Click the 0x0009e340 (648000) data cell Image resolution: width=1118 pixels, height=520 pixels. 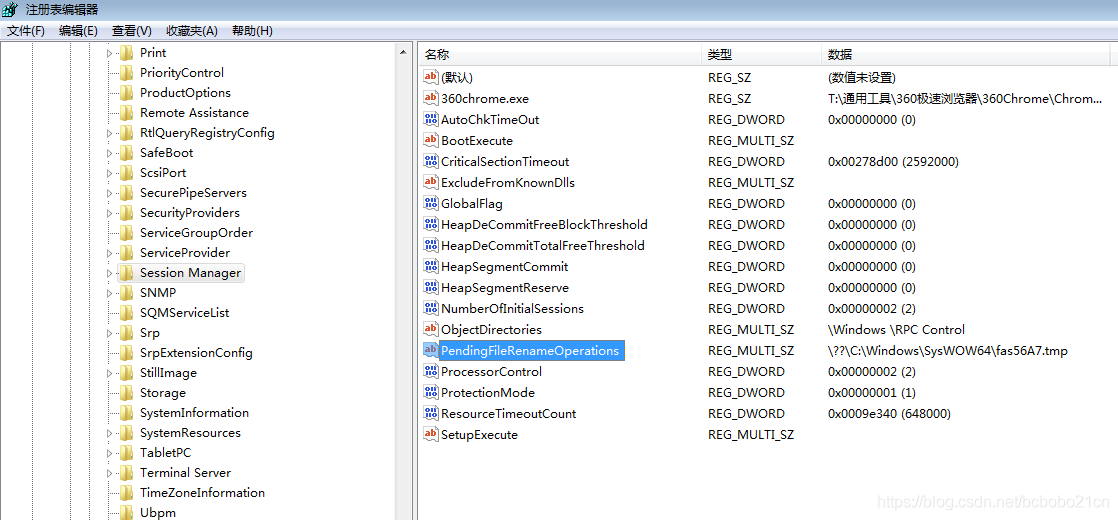889,414
